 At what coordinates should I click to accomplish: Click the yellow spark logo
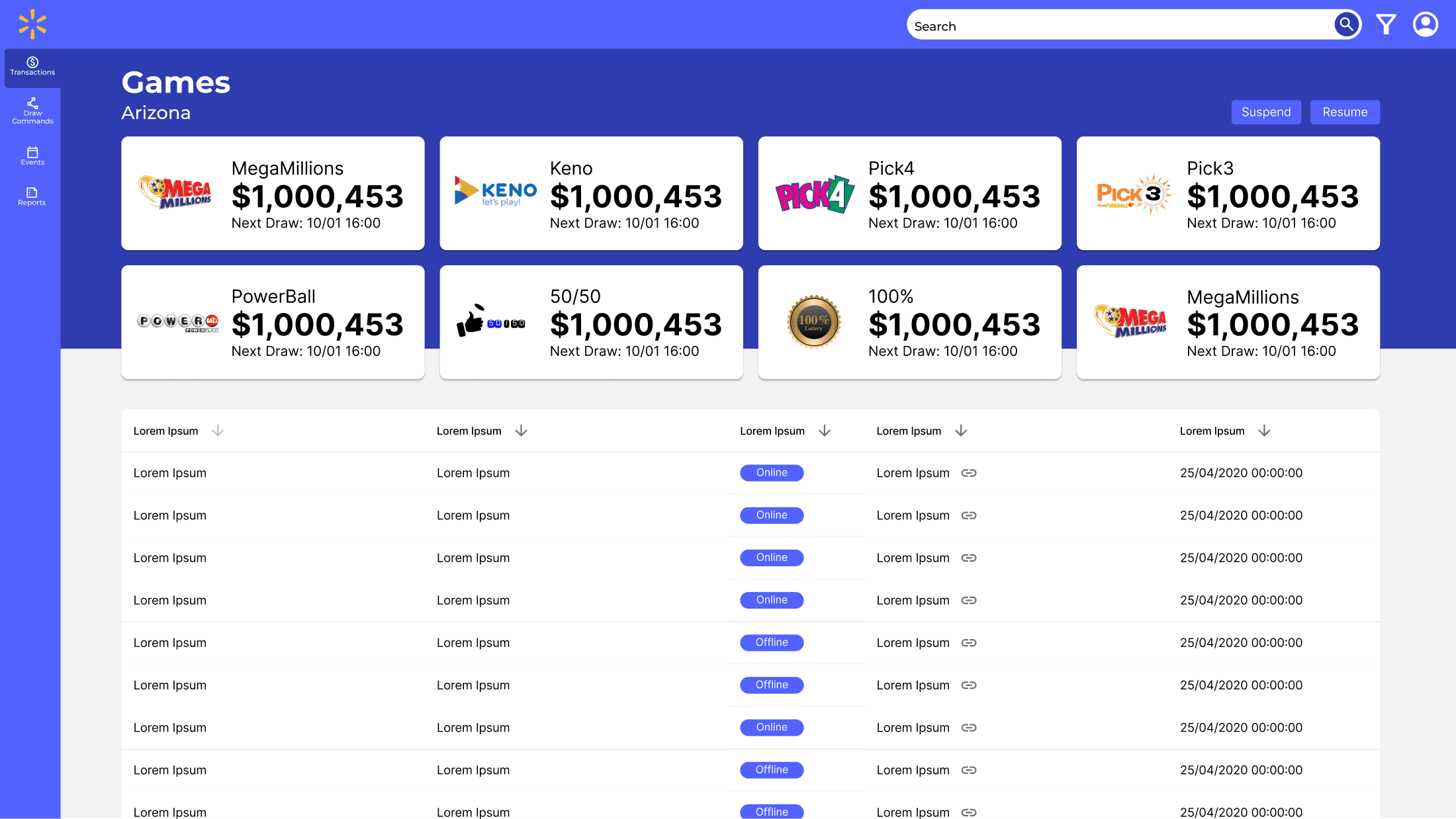point(32,24)
